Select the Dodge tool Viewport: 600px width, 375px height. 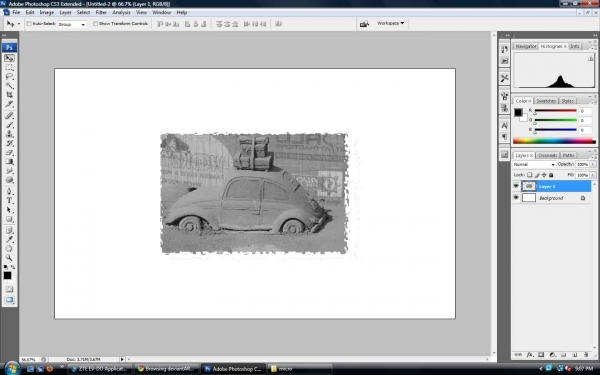click(x=9, y=180)
